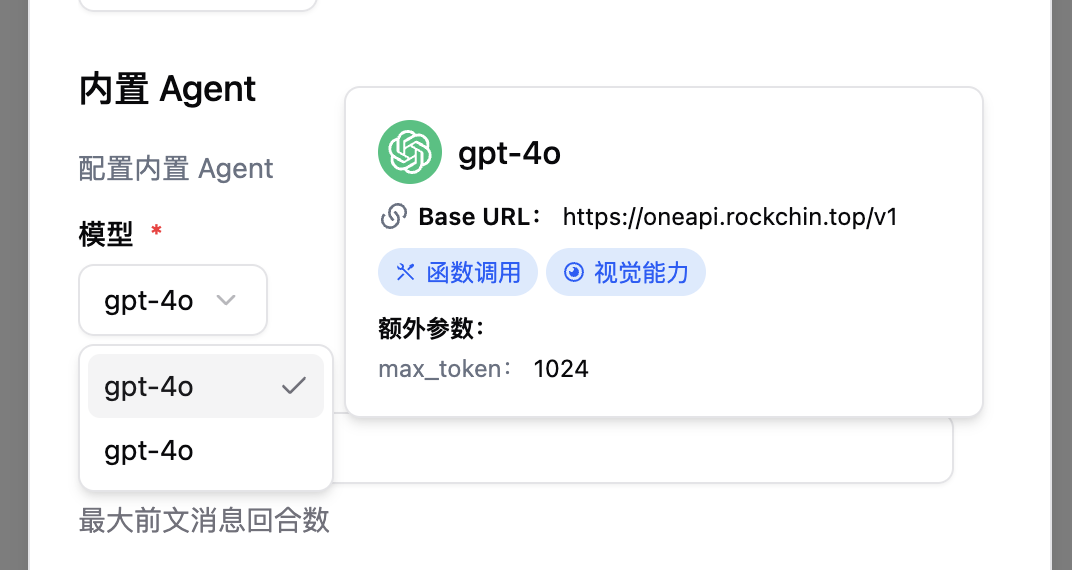
Task: Click the checkmark on the selected gpt-4o option
Action: [x=293, y=386]
